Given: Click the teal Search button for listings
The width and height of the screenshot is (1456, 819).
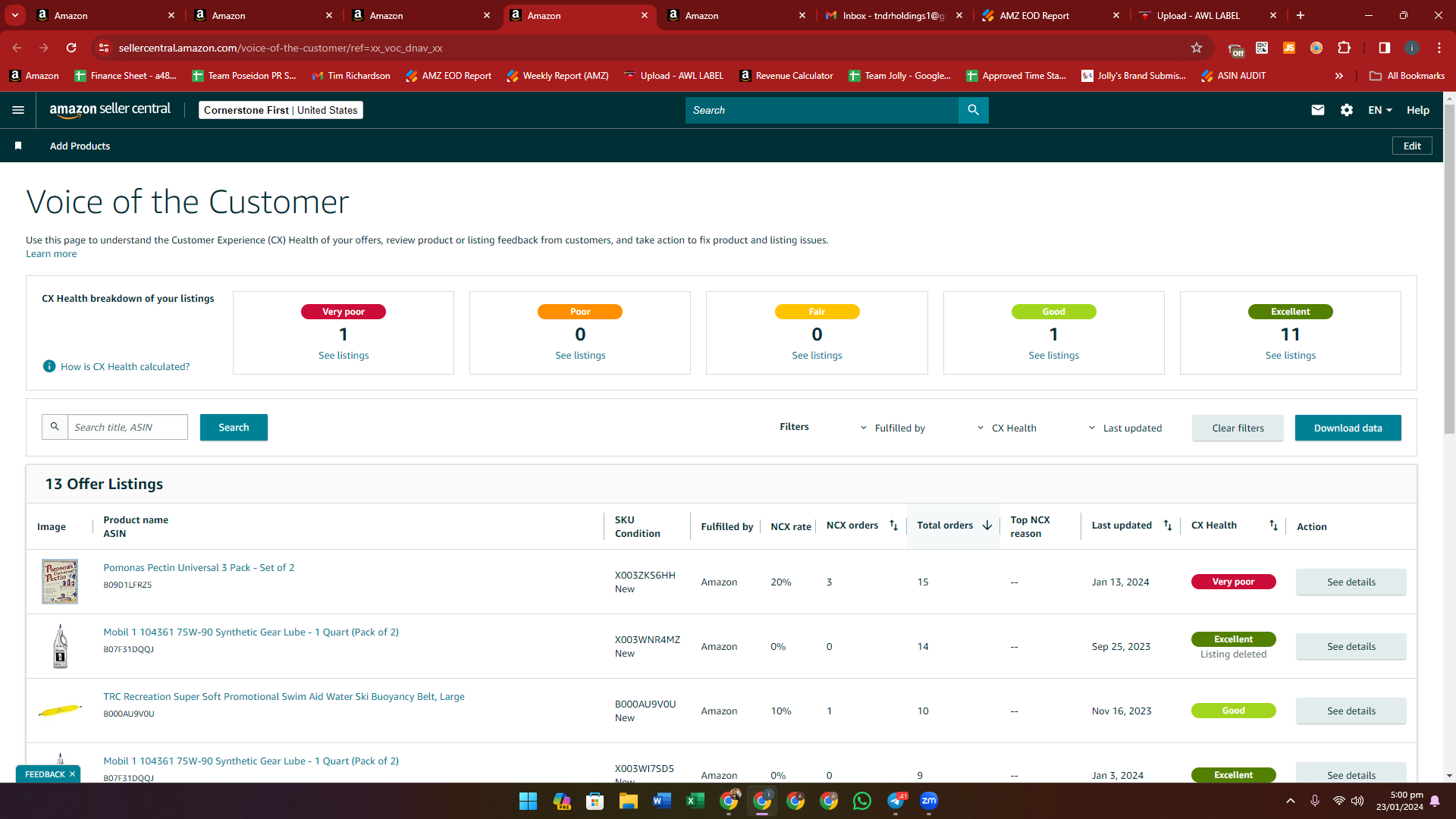Looking at the screenshot, I should tap(234, 427).
